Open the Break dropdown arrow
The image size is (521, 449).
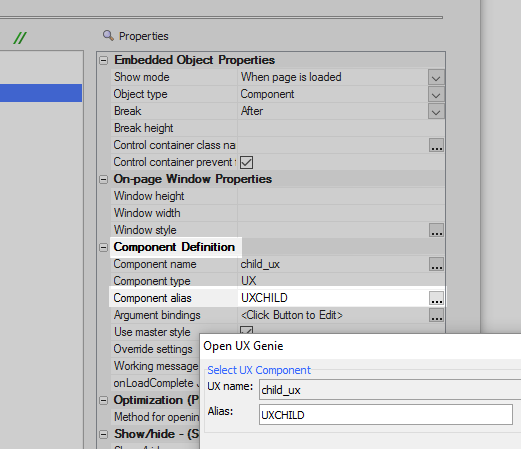(436, 111)
